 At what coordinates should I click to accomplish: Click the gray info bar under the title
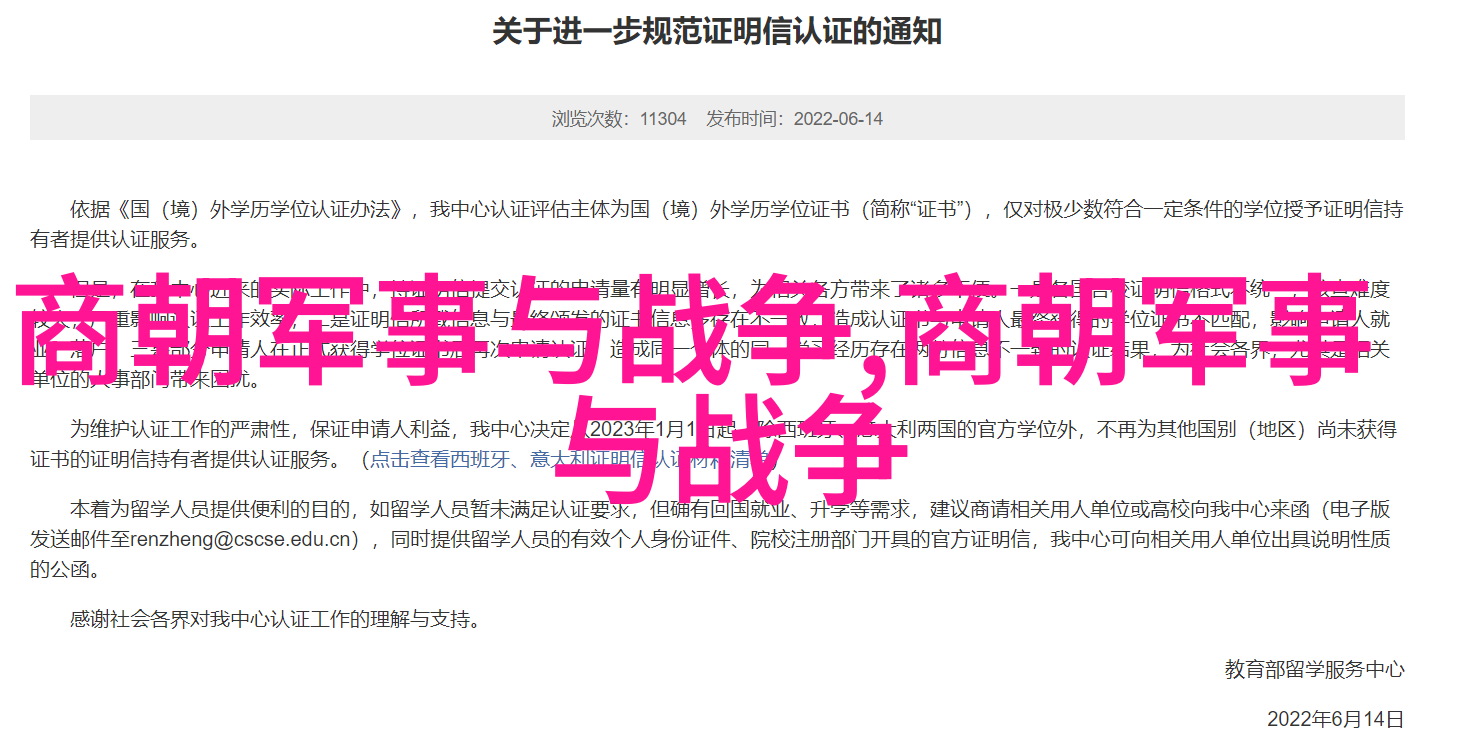click(717, 118)
